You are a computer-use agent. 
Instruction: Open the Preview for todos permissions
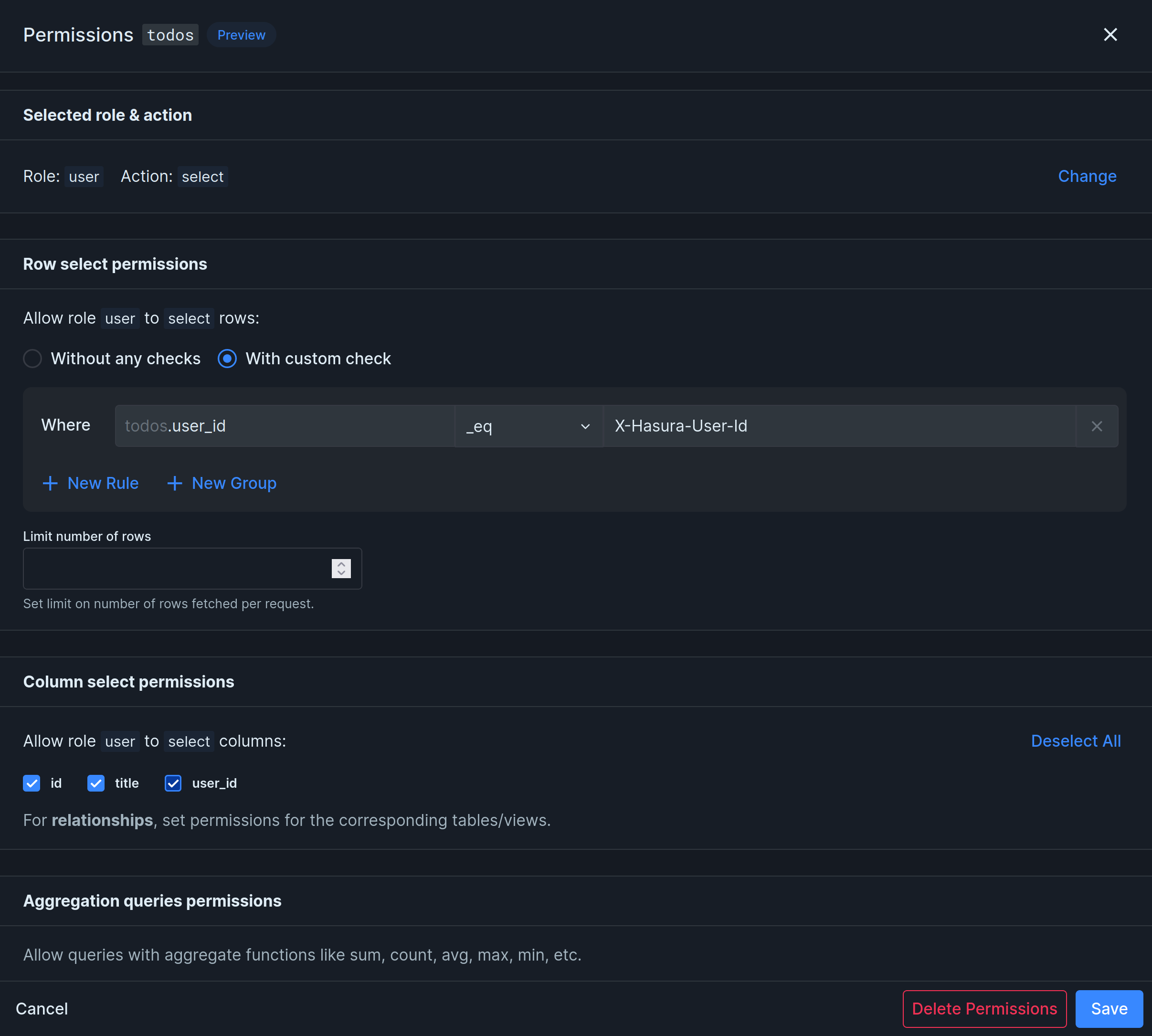(241, 34)
